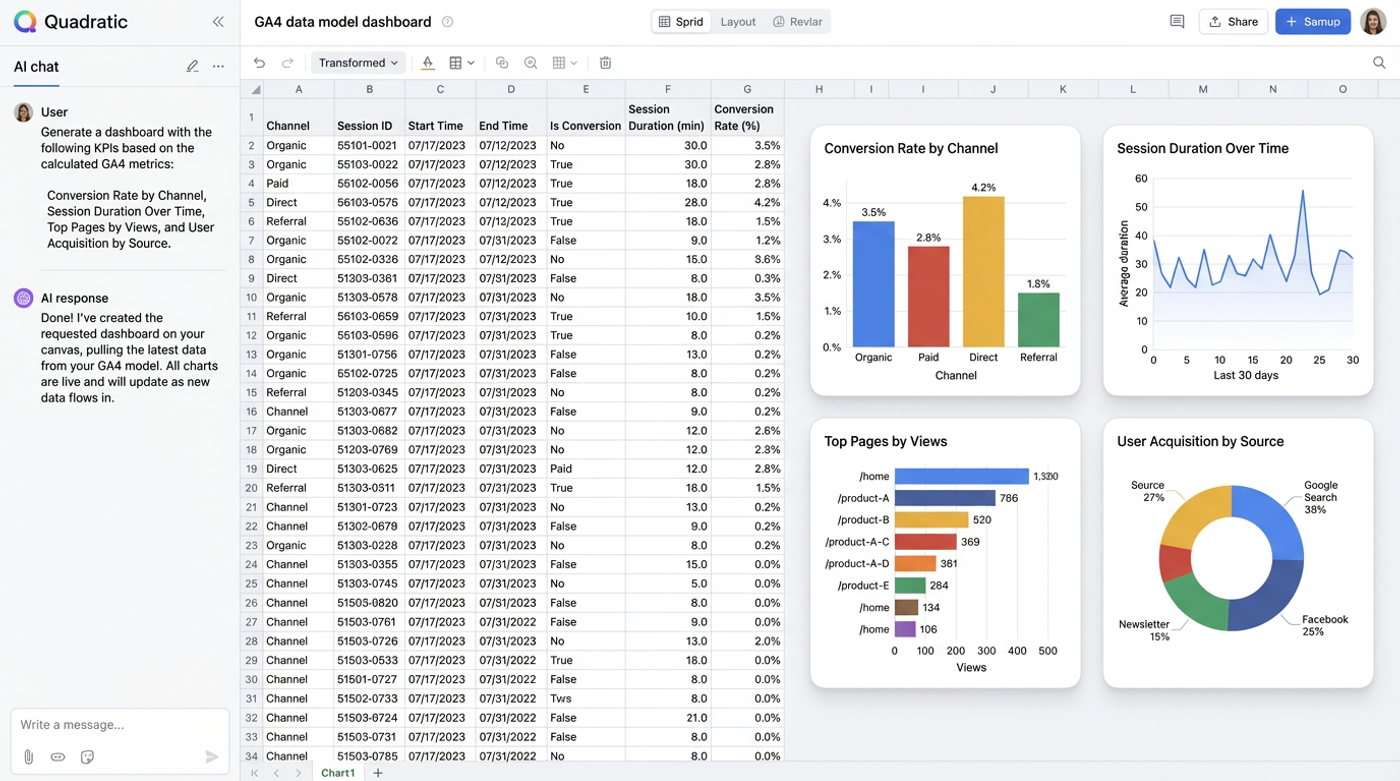This screenshot has width=1400, height=781.
Task: Click cell "21.0" in row 32
Action: click(x=668, y=717)
